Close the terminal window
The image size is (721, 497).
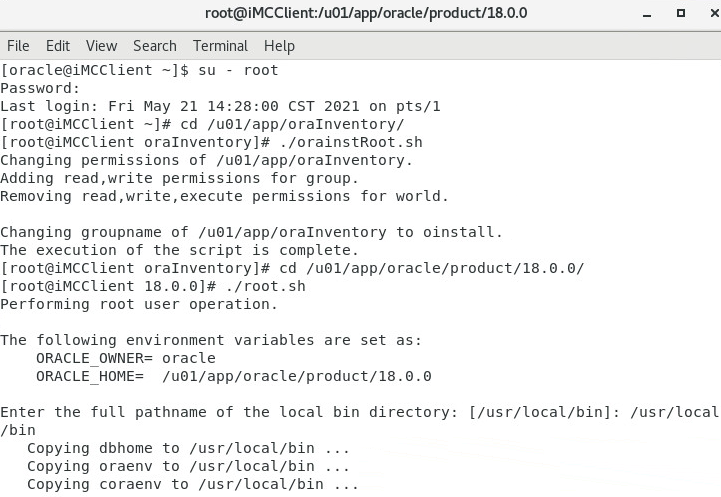pos(714,13)
